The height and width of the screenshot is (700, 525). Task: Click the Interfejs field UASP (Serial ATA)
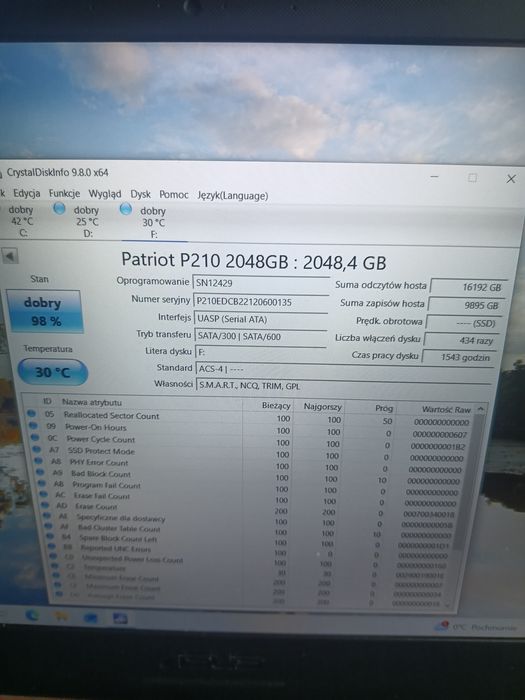[261, 319]
